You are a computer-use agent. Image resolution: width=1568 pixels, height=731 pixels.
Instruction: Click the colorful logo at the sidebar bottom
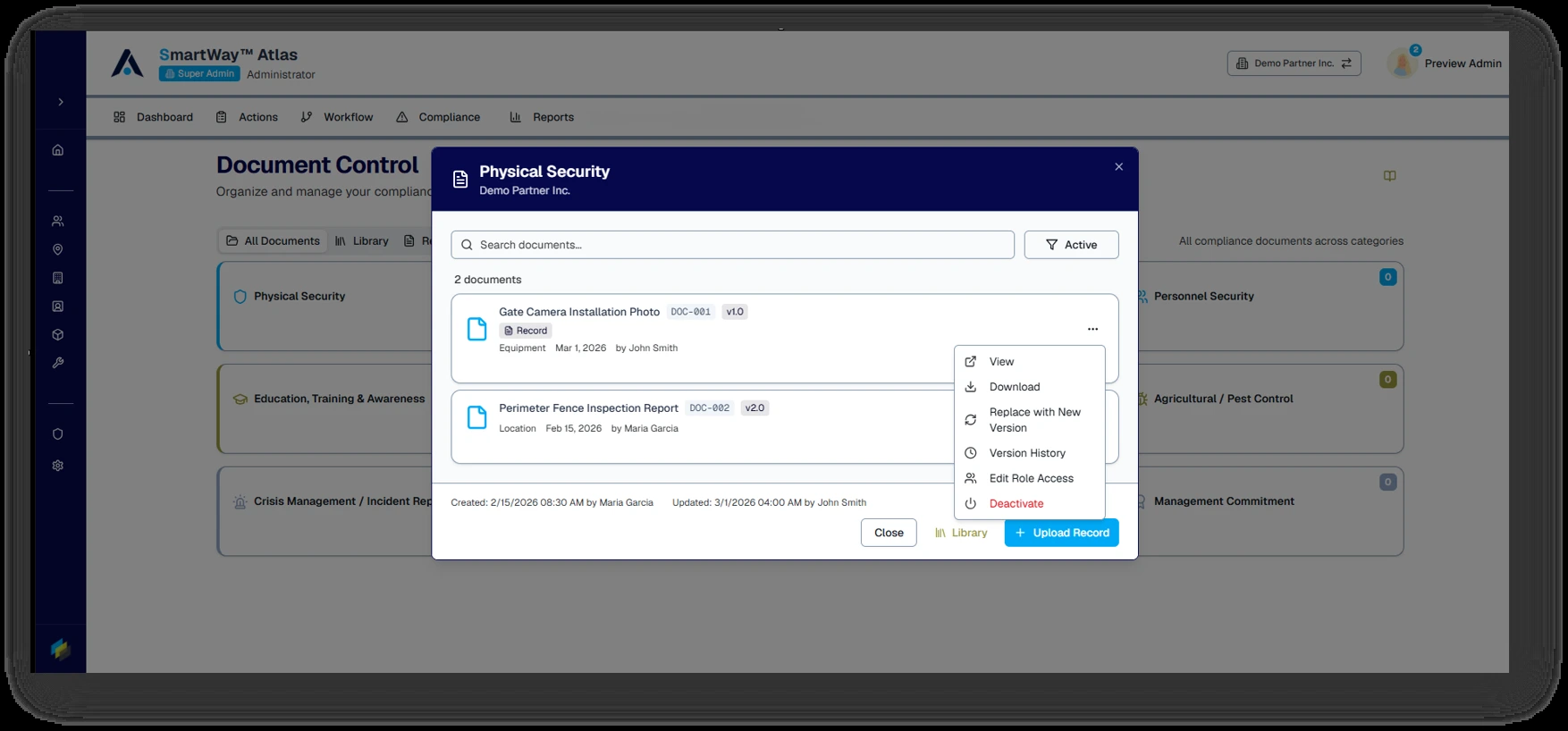[x=60, y=649]
